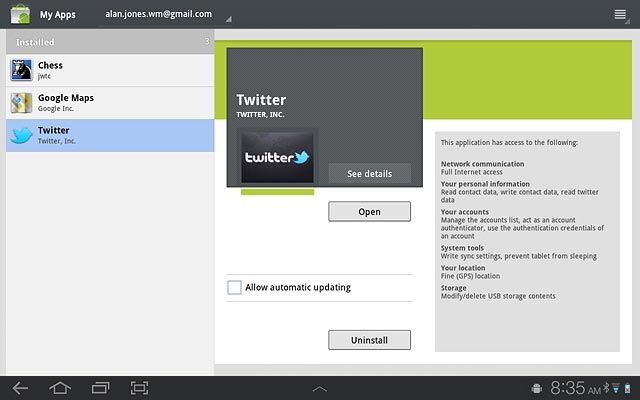Viewport: 640px width, 400px height.
Task: Tap the Android Market bag icon
Action: click(19, 15)
